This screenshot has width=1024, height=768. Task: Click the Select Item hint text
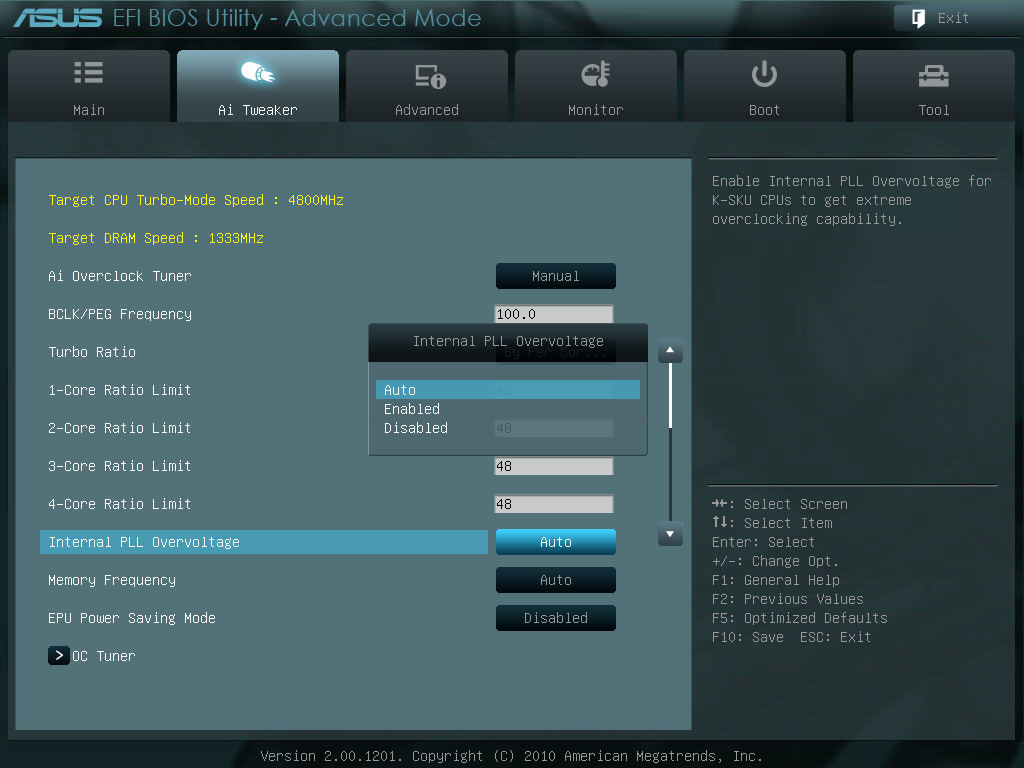coord(788,523)
